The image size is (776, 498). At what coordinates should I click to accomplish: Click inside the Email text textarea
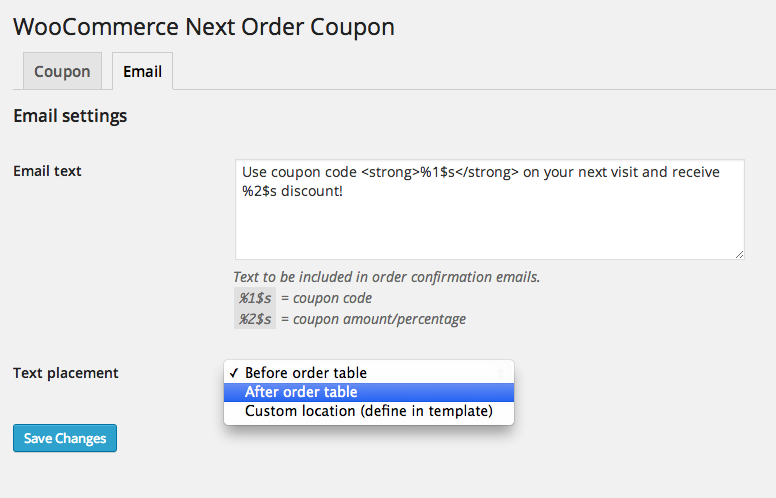(488, 225)
